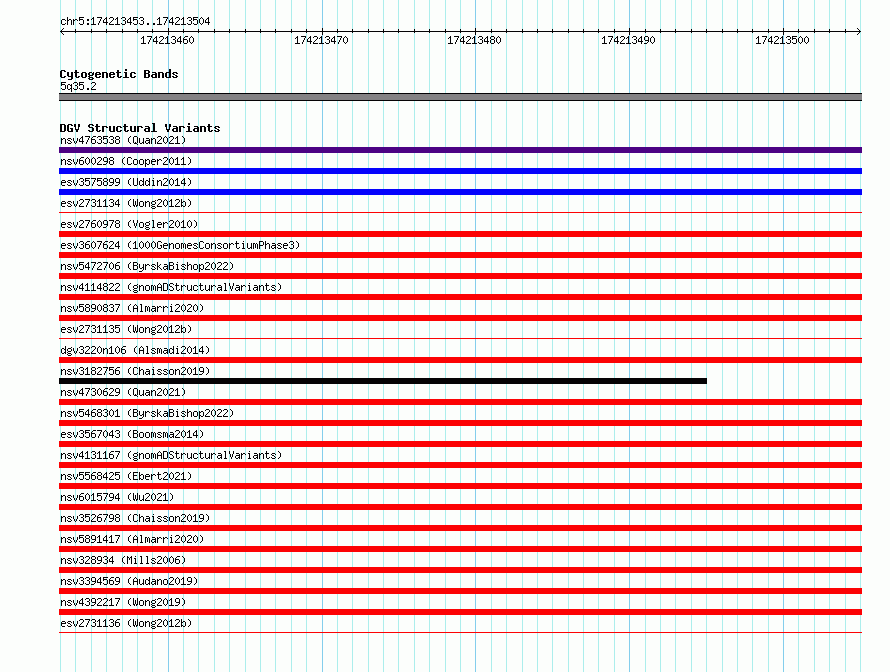
Task: Click the esv2760978 (Vogler2010) label
Action: (x=129, y=224)
